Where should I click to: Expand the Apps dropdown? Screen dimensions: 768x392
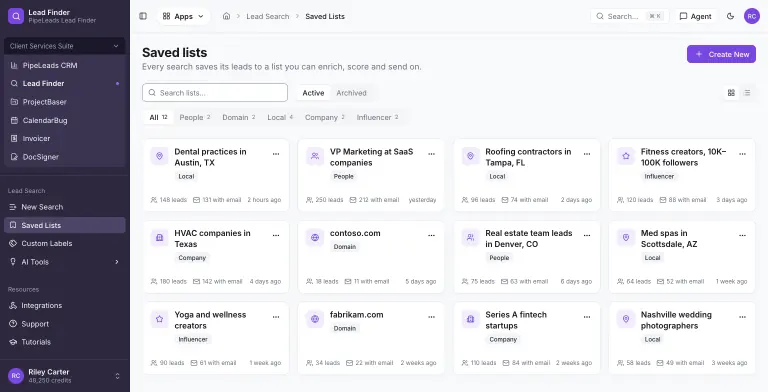[x=183, y=16]
